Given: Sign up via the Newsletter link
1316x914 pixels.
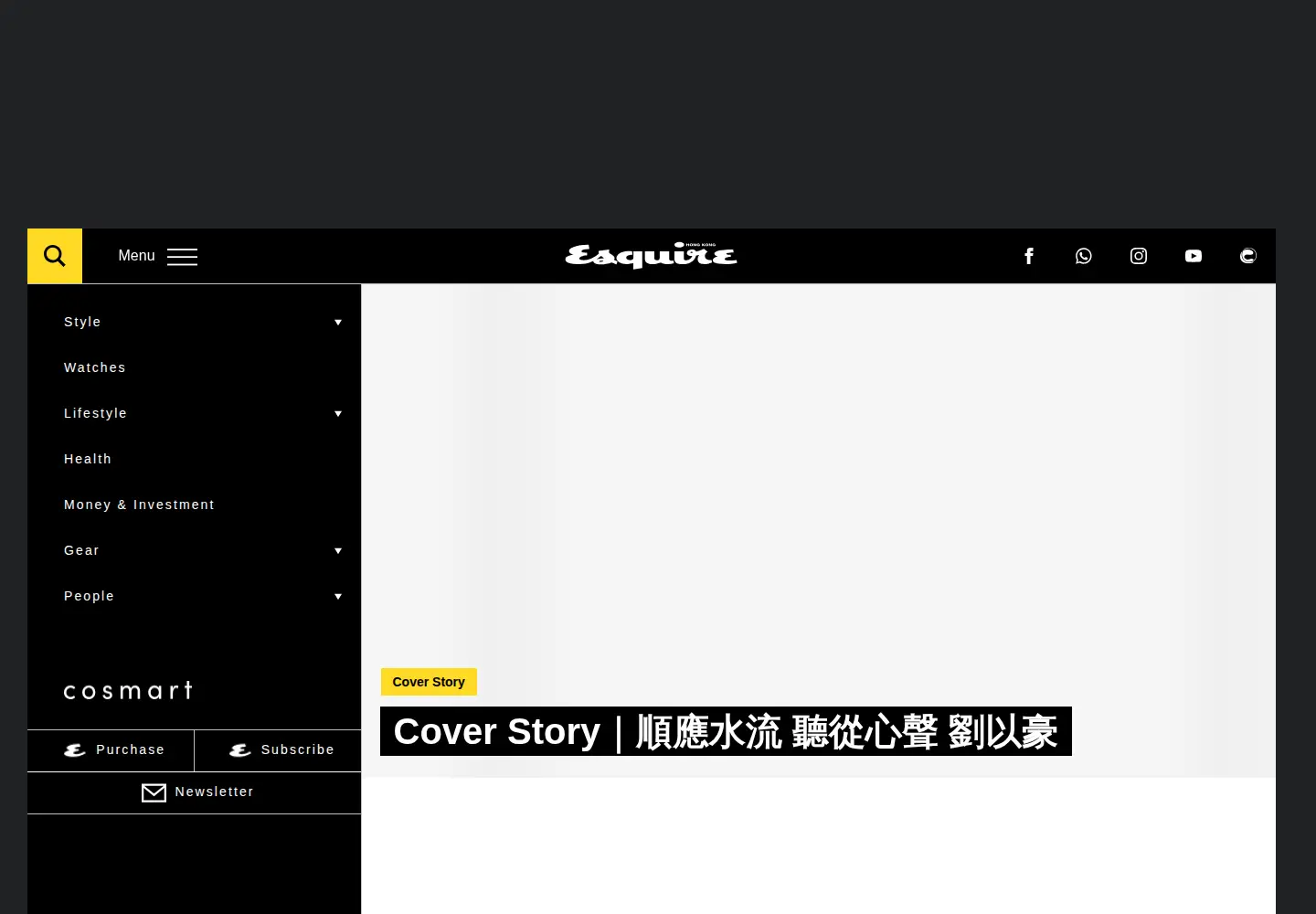Looking at the screenshot, I should click(214, 792).
